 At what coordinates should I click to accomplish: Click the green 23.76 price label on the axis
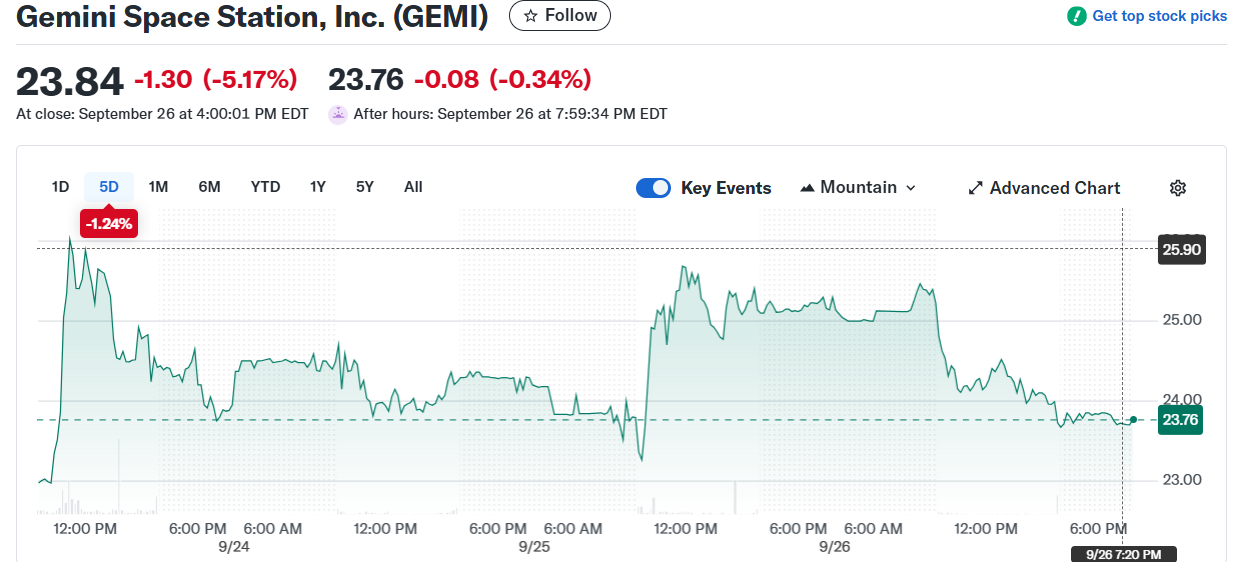pyautogui.click(x=1180, y=420)
